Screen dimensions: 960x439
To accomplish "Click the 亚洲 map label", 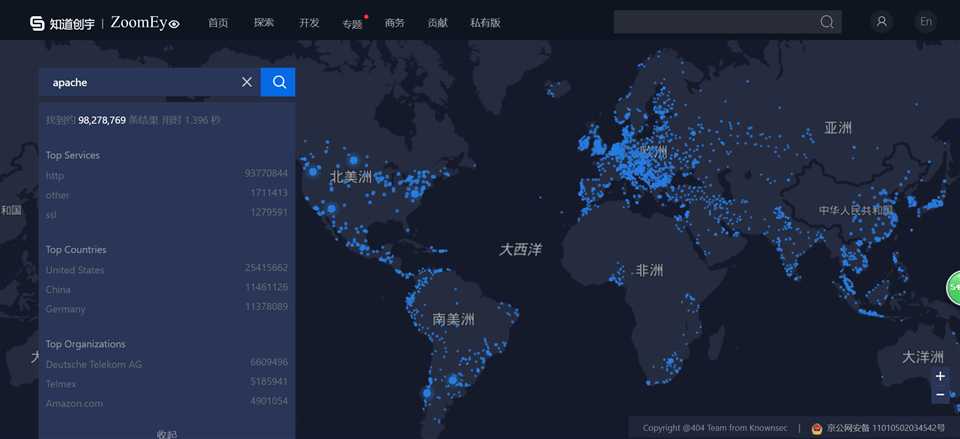I will click(838, 128).
